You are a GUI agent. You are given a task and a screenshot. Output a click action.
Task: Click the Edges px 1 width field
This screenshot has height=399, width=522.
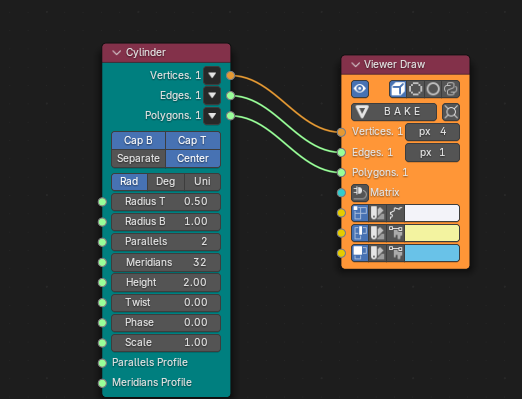[432, 152]
